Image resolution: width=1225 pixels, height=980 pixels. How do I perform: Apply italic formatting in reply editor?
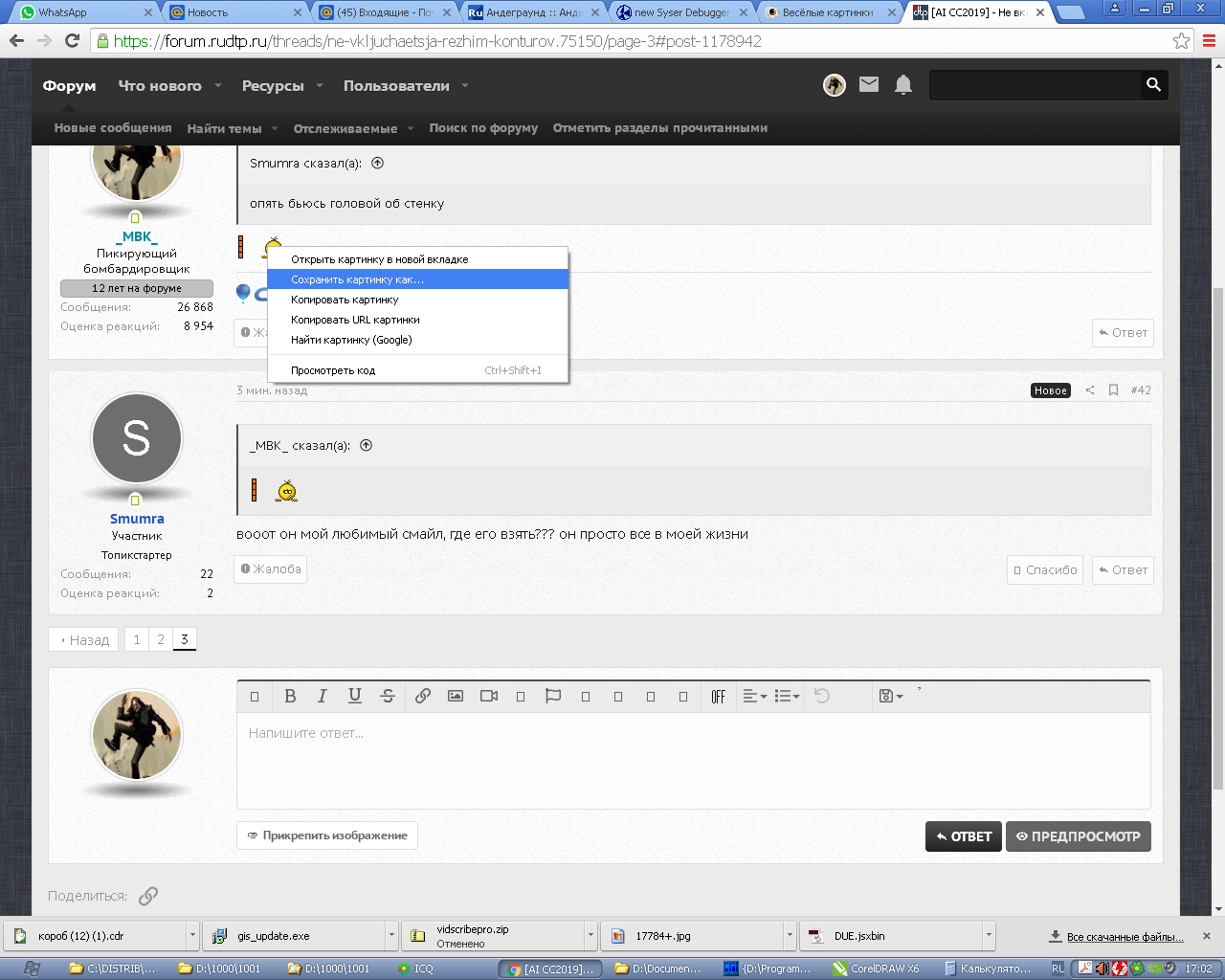tap(323, 697)
